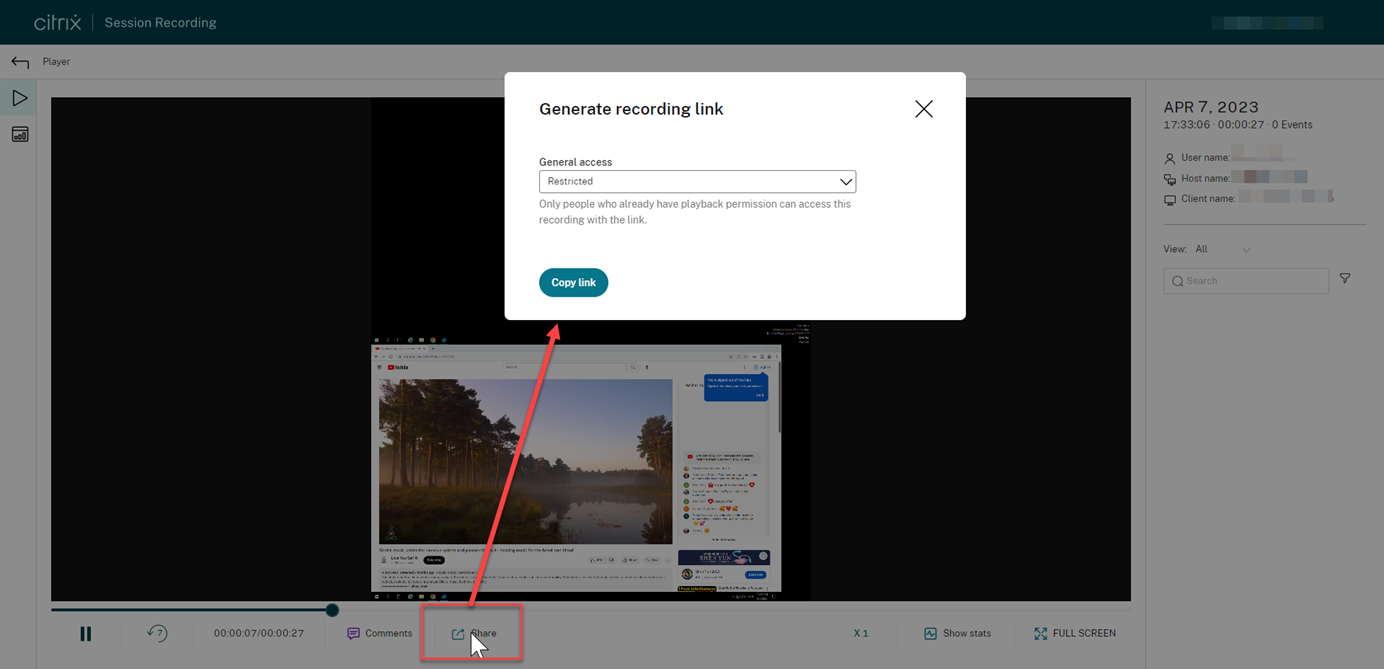Click the Citrix logo in the header
This screenshot has width=1384, height=669.
point(57,21)
